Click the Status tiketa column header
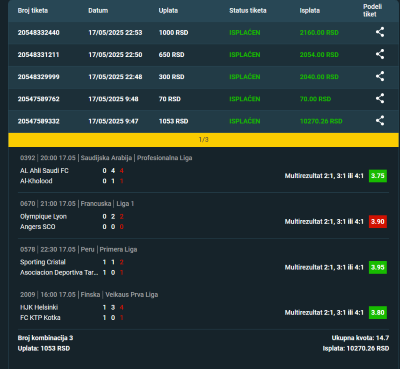 point(248,11)
